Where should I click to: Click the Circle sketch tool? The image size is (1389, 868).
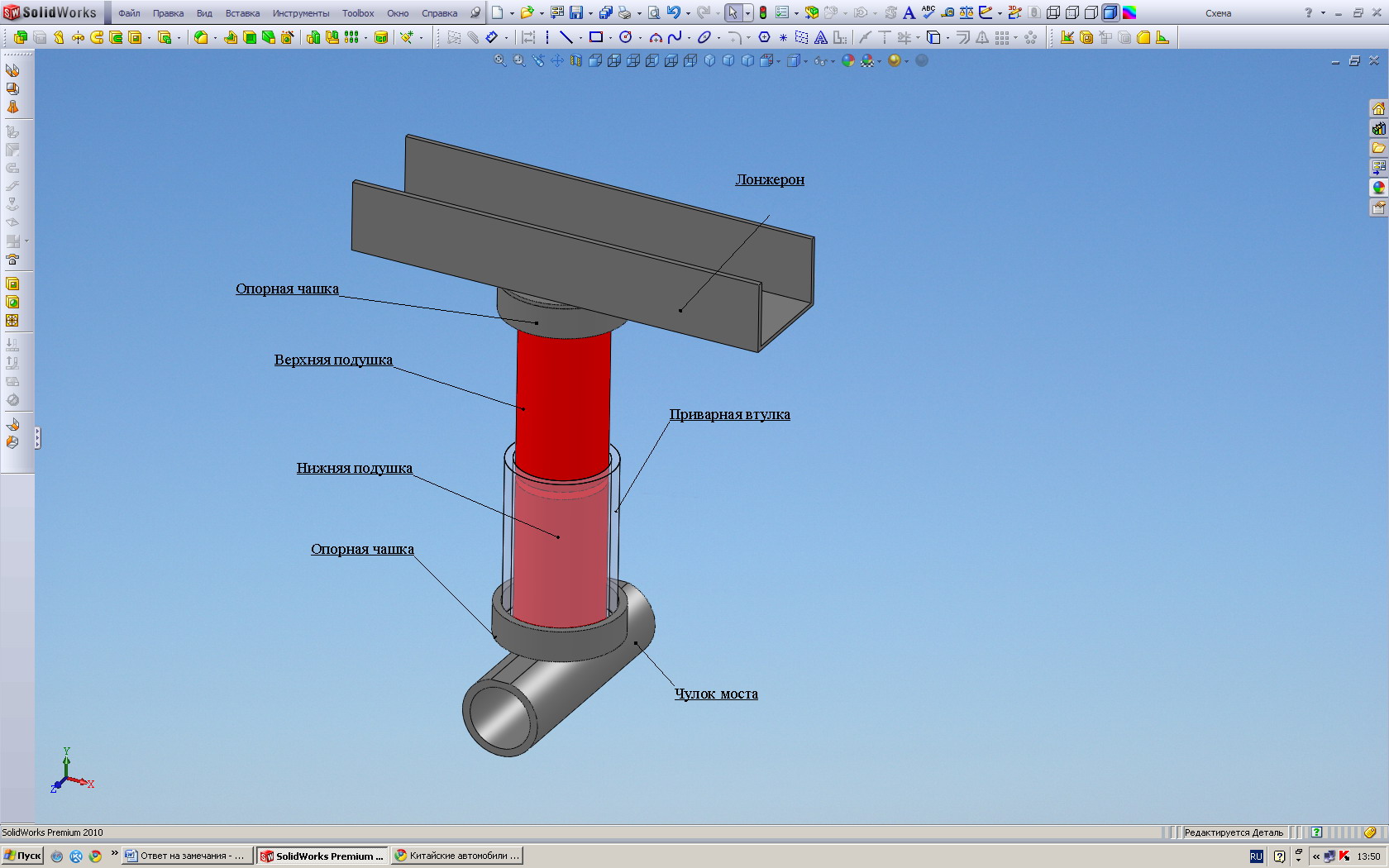pyautogui.click(x=625, y=37)
